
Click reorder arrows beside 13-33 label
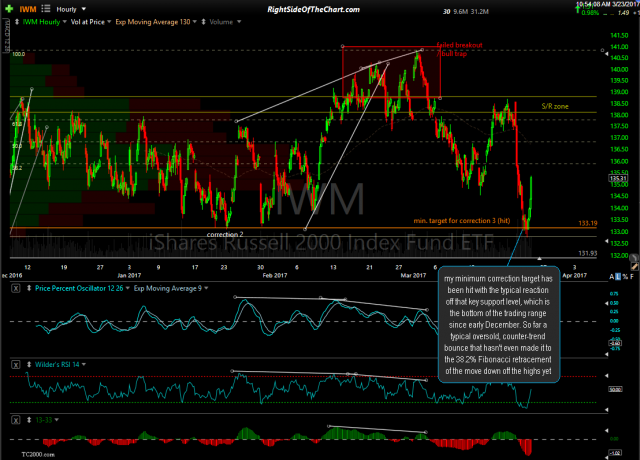[x=29, y=420]
